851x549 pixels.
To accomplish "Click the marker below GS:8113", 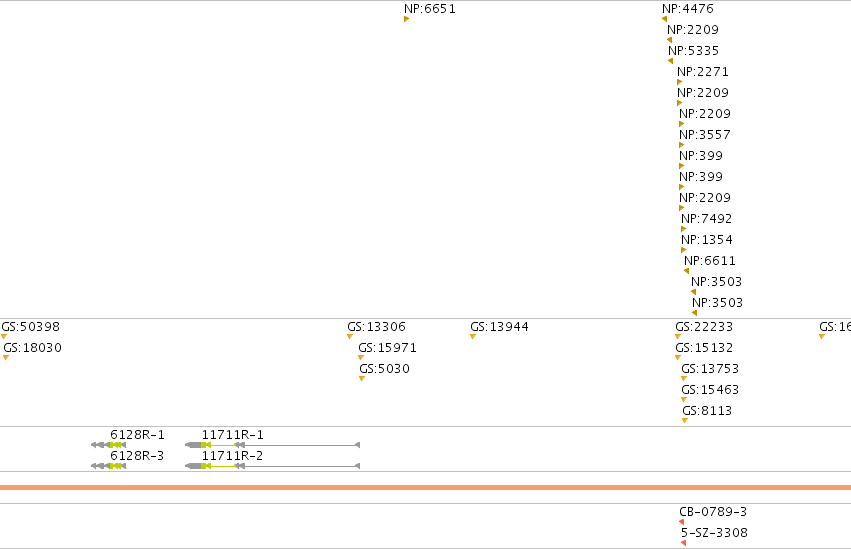I will (685, 421).
